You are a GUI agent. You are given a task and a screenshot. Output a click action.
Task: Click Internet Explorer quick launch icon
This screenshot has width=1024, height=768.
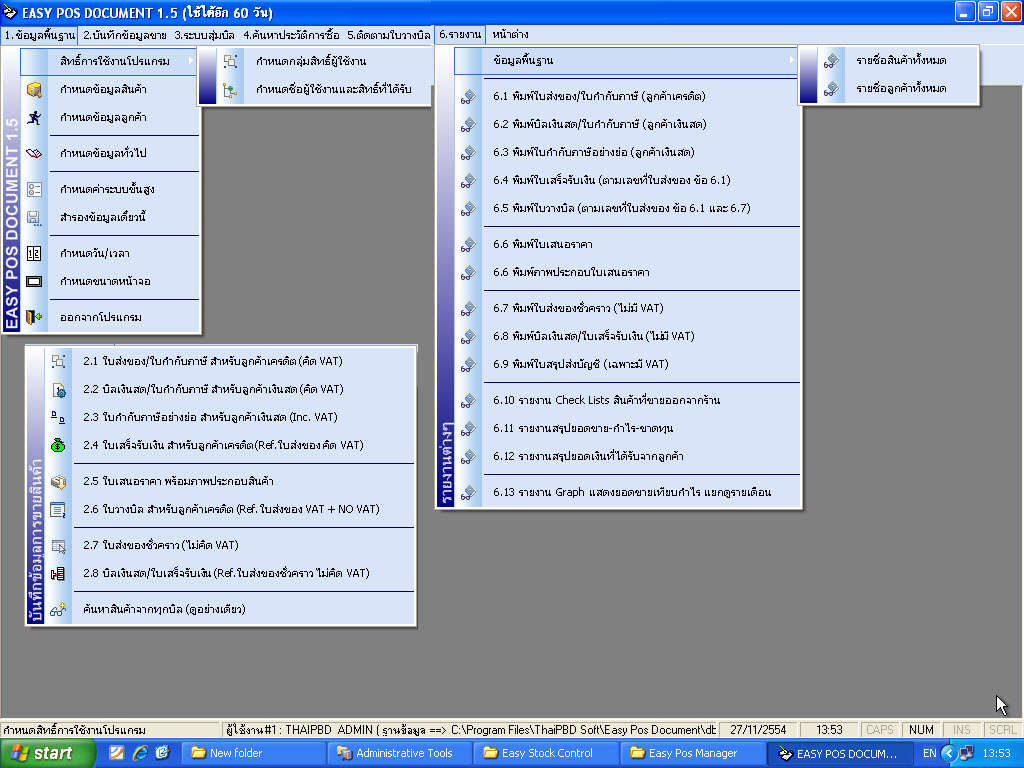140,754
